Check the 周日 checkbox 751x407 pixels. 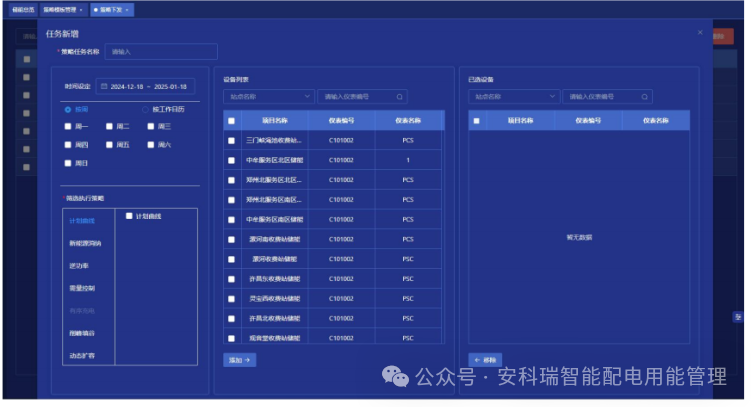pos(68,163)
